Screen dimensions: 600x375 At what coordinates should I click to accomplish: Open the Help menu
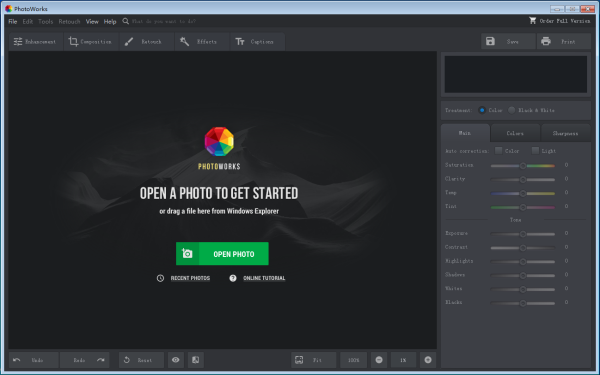pos(110,21)
